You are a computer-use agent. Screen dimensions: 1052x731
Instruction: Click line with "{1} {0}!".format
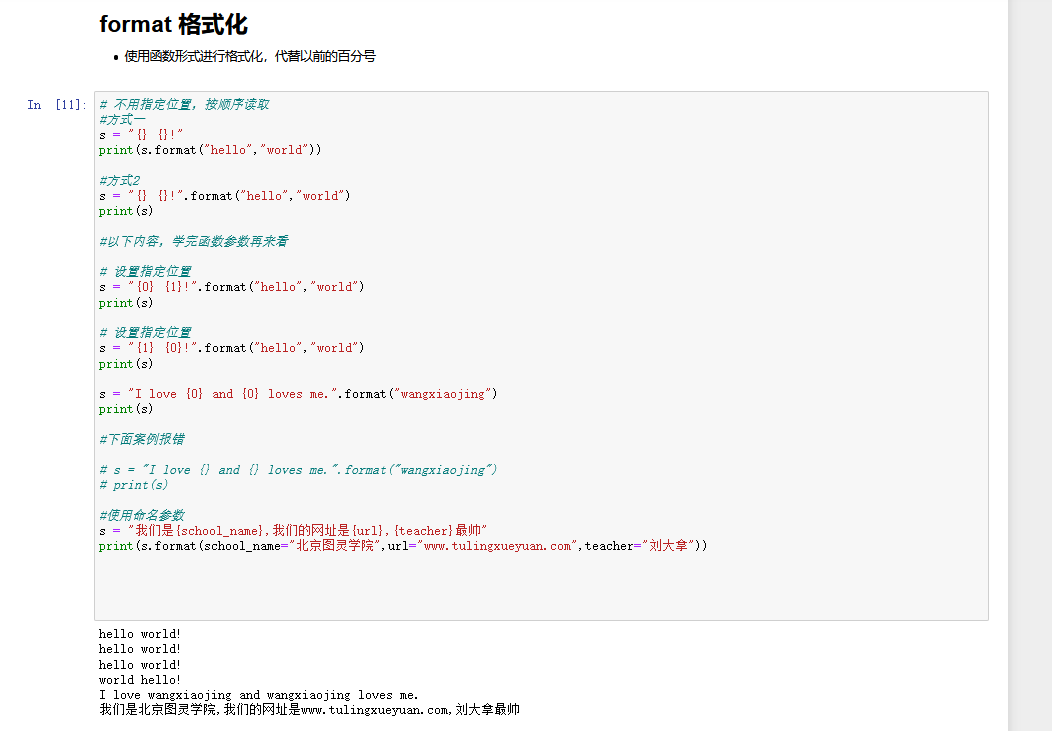231,348
